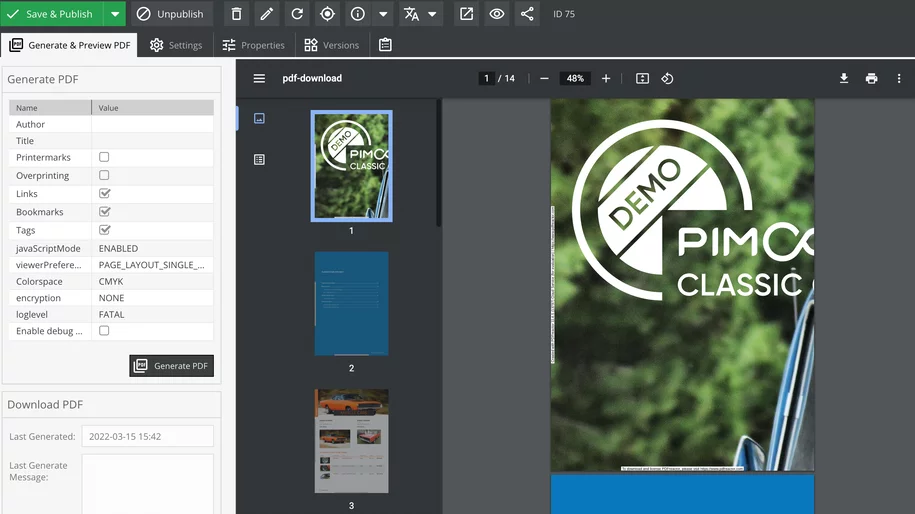915x514 pixels.
Task: Open the share icon in top toolbar
Action: pyautogui.click(x=528, y=14)
